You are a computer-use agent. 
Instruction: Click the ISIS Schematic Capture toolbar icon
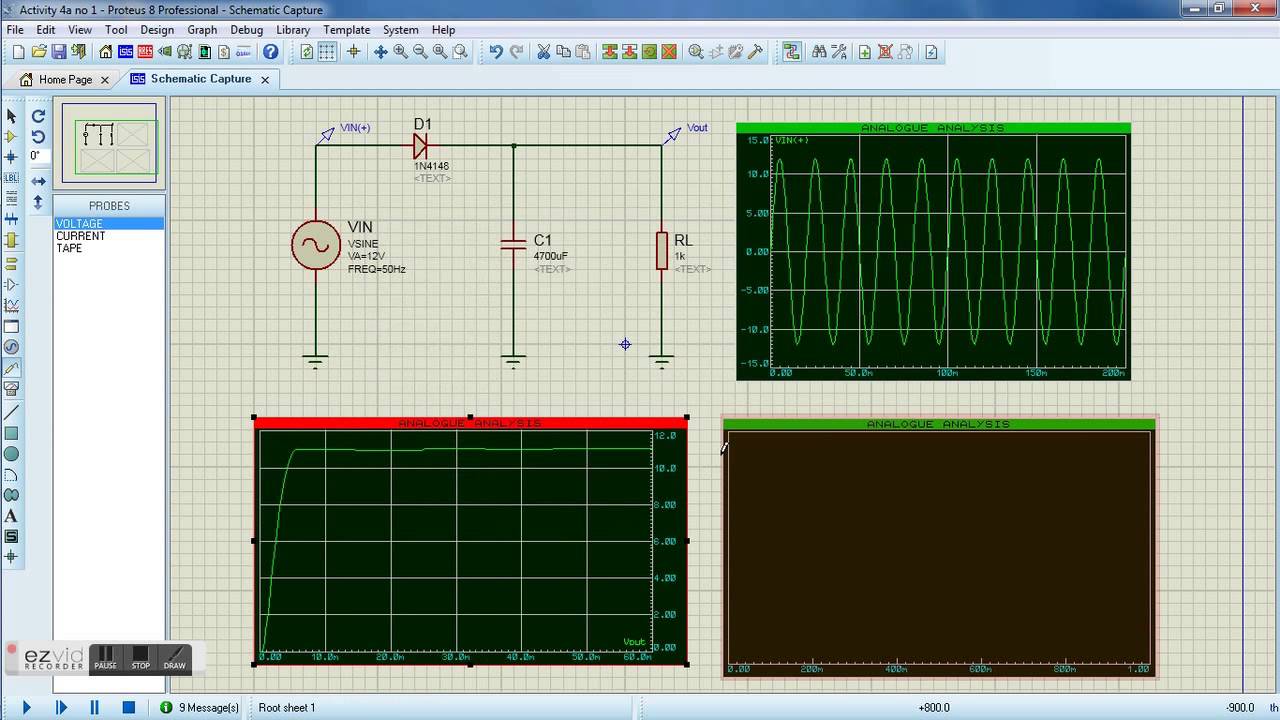click(x=125, y=52)
